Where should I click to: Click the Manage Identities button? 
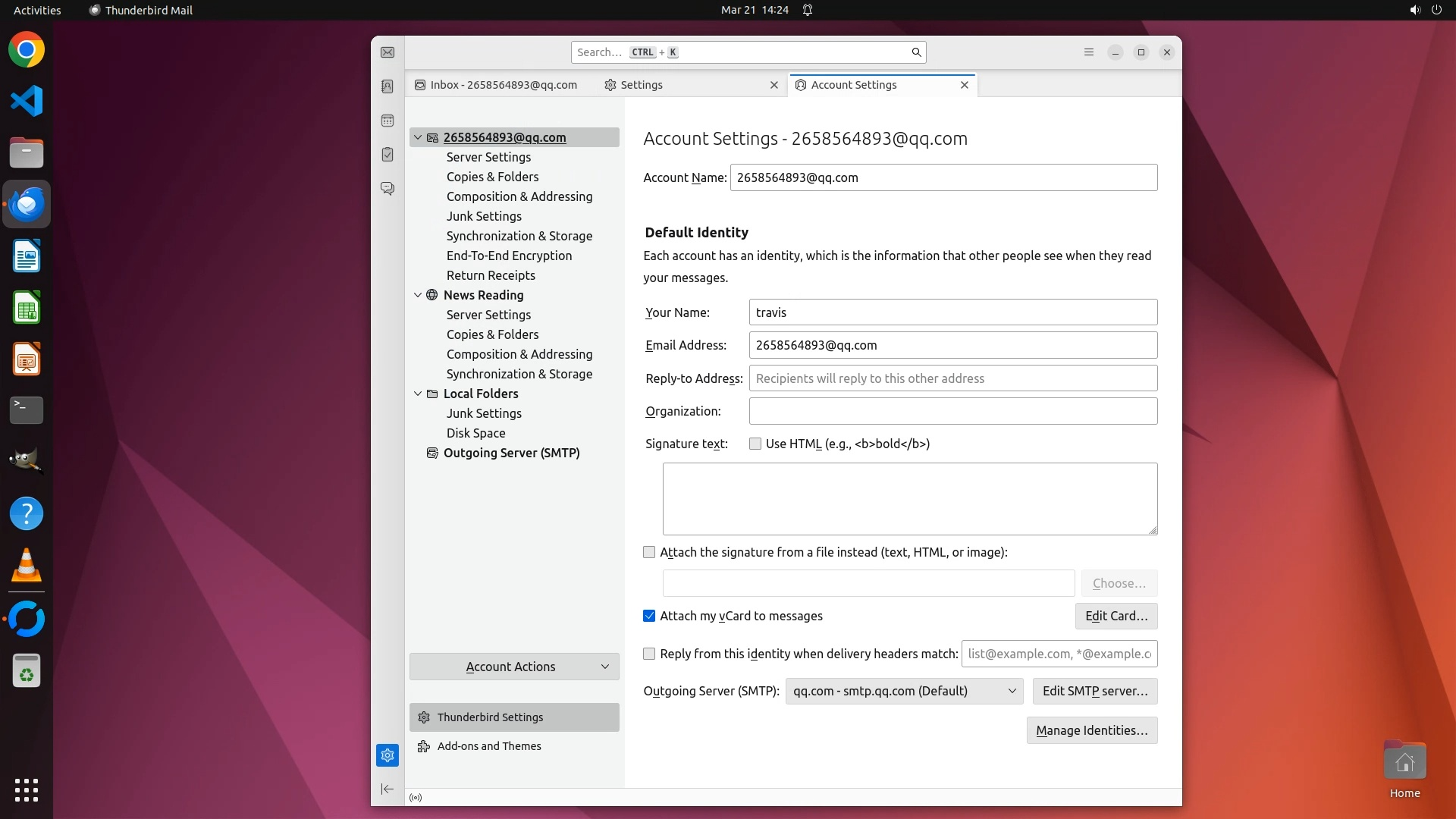tap(1091, 730)
